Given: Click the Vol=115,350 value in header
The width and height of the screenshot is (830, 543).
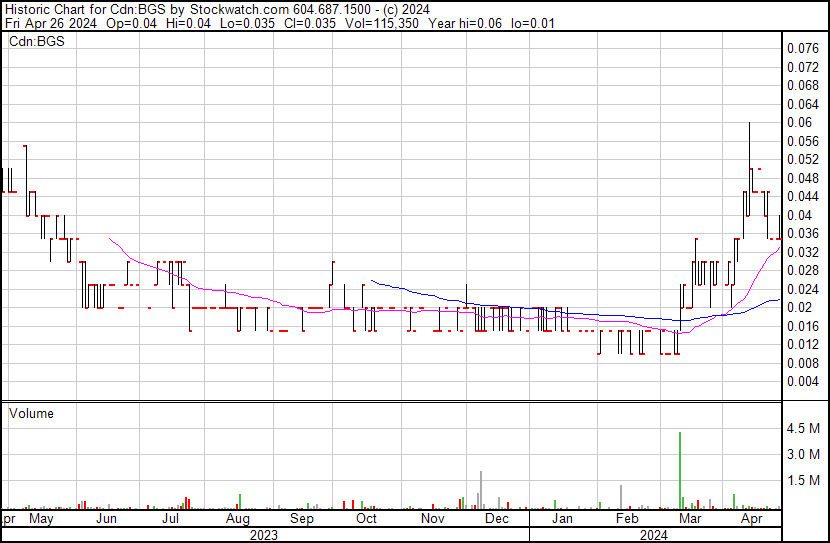Looking at the screenshot, I should pyautogui.click(x=382, y=23).
